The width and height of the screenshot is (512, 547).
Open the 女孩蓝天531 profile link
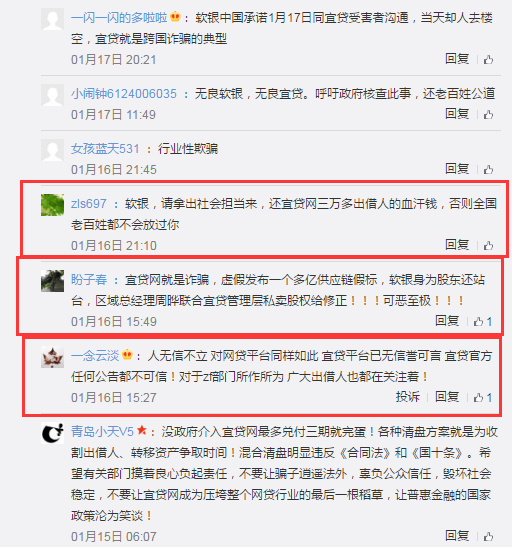point(105,149)
